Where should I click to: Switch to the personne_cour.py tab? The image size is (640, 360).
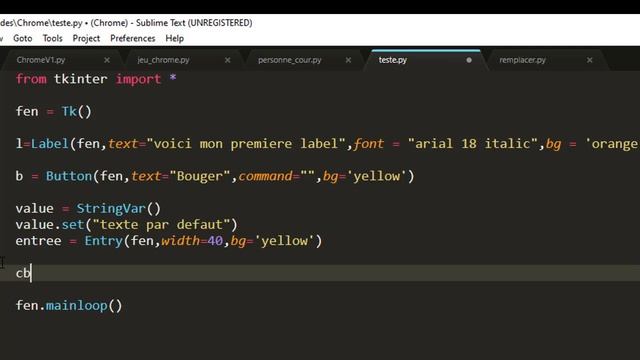[x=289, y=60]
